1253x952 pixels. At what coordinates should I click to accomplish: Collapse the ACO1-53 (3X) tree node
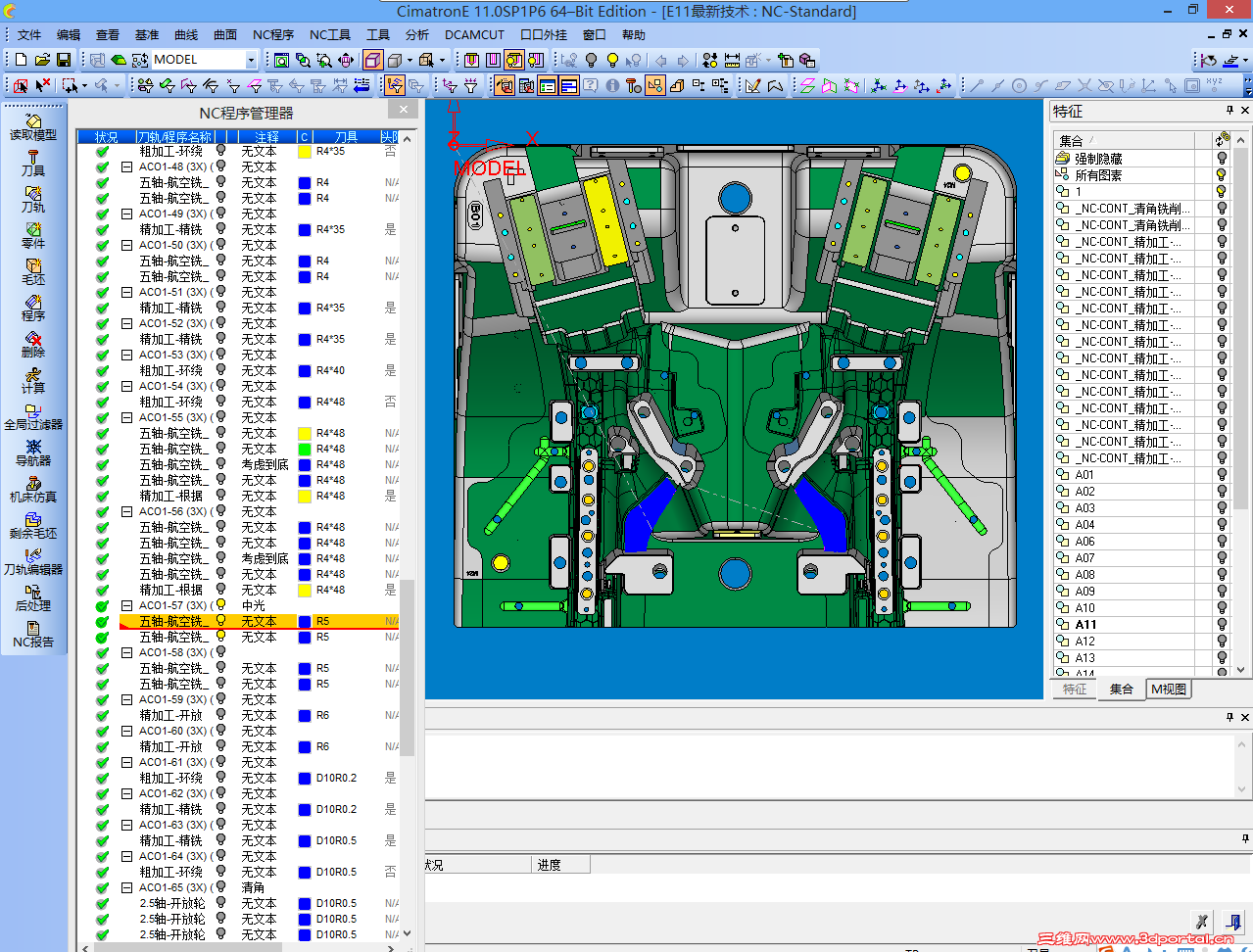[x=126, y=355]
